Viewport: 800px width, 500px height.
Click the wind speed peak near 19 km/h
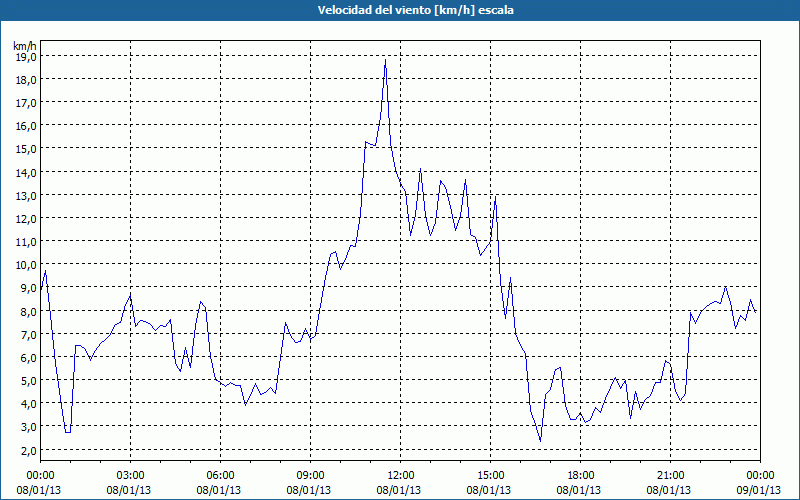pyautogui.click(x=385, y=60)
